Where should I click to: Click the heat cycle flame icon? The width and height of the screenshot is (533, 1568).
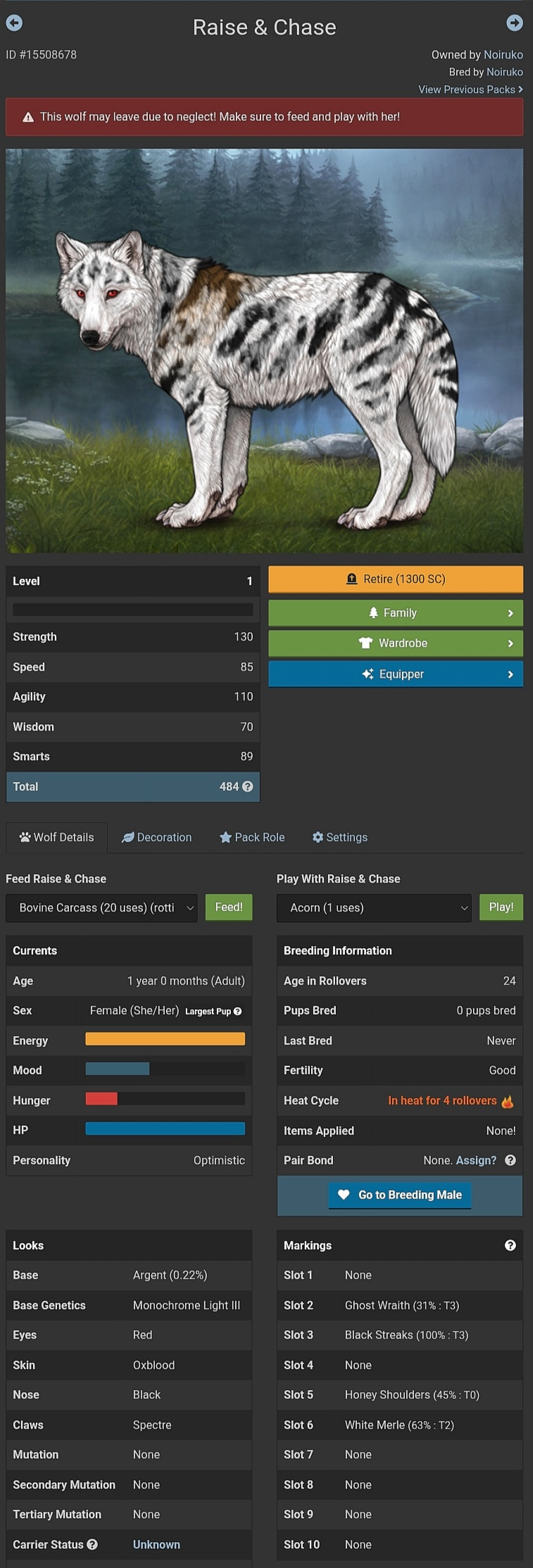point(508,1101)
